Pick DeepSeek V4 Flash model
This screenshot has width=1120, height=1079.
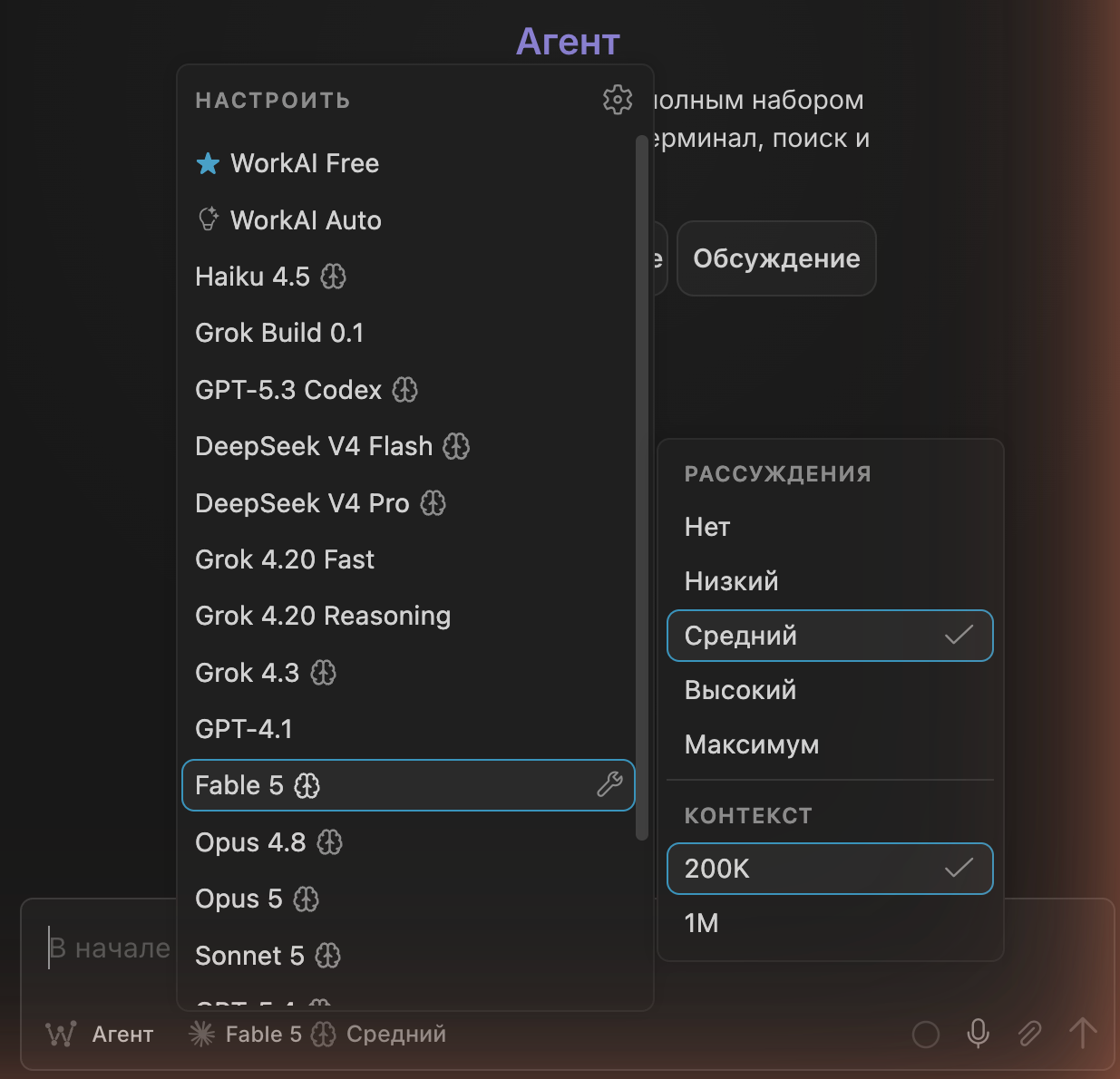[408, 446]
